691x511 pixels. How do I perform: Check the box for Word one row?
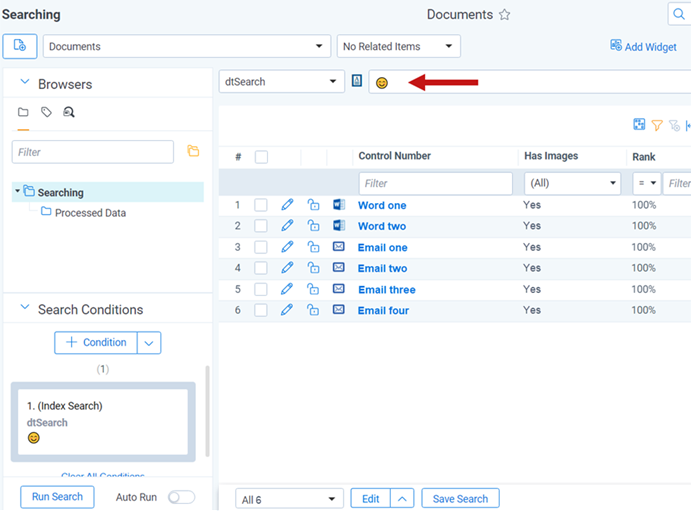tap(261, 205)
